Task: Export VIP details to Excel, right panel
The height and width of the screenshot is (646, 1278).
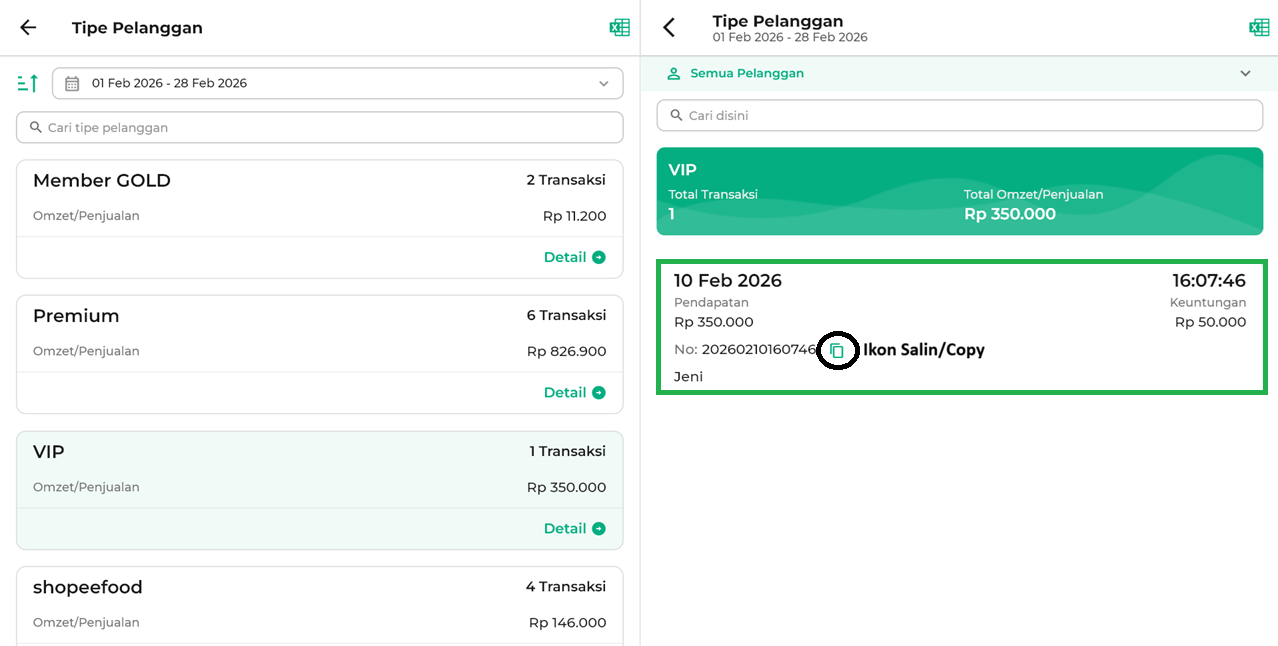Action: coord(1259,28)
